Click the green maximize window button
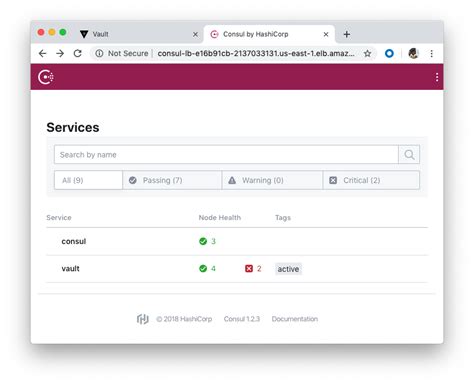Viewport: 474px width, 384px height. click(63, 32)
